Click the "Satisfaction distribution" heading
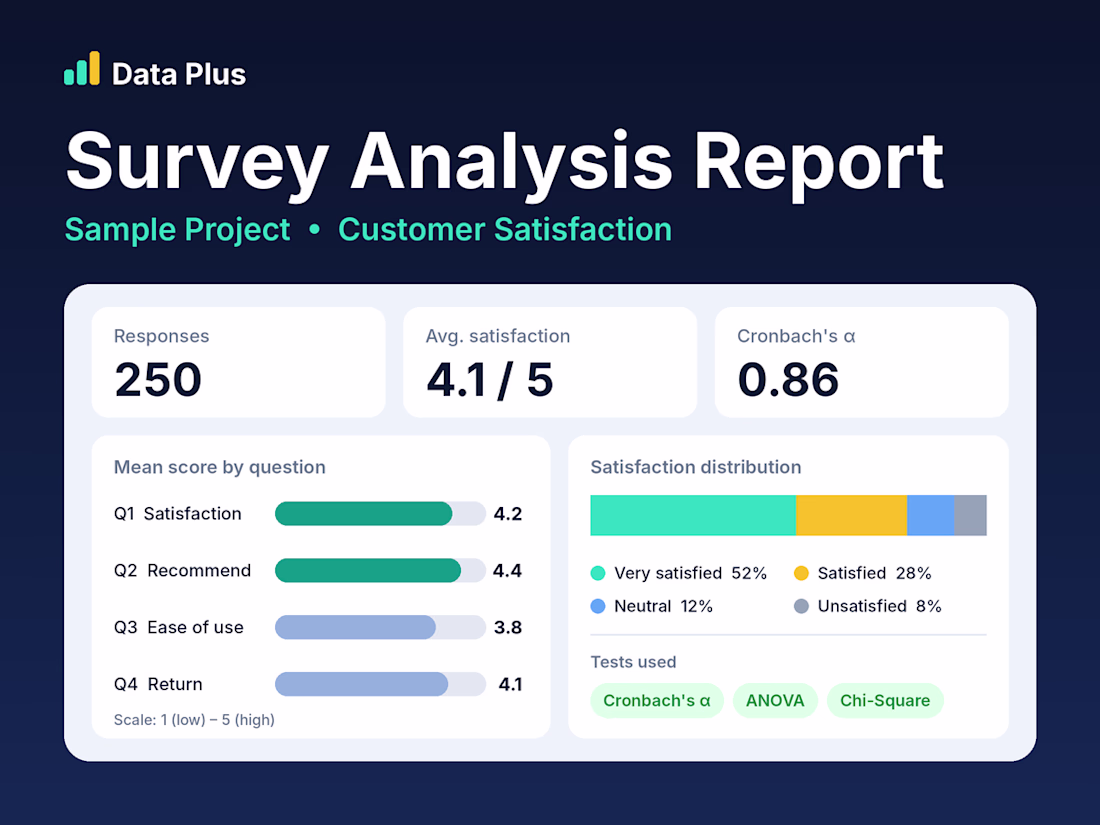This screenshot has height=825, width=1100. [696, 467]
